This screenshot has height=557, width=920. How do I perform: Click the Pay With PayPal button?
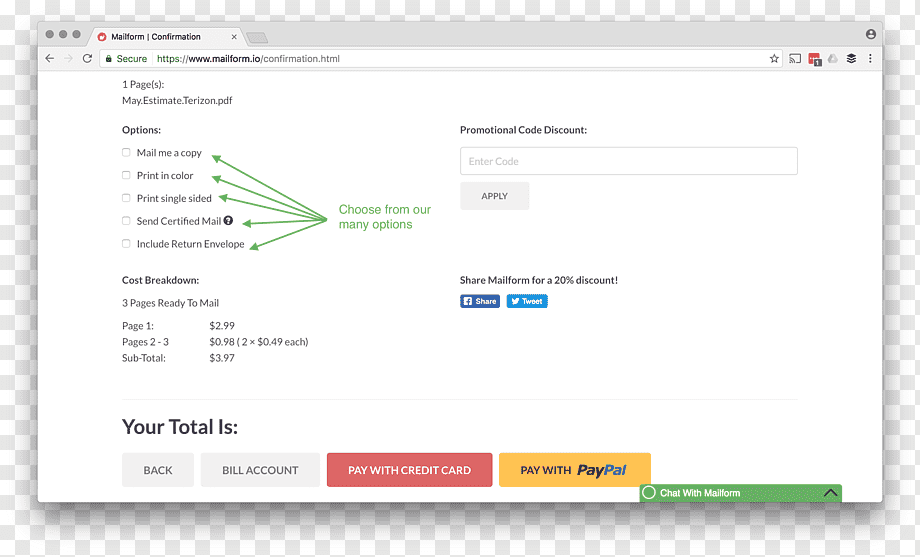click(x=574, y=470)
